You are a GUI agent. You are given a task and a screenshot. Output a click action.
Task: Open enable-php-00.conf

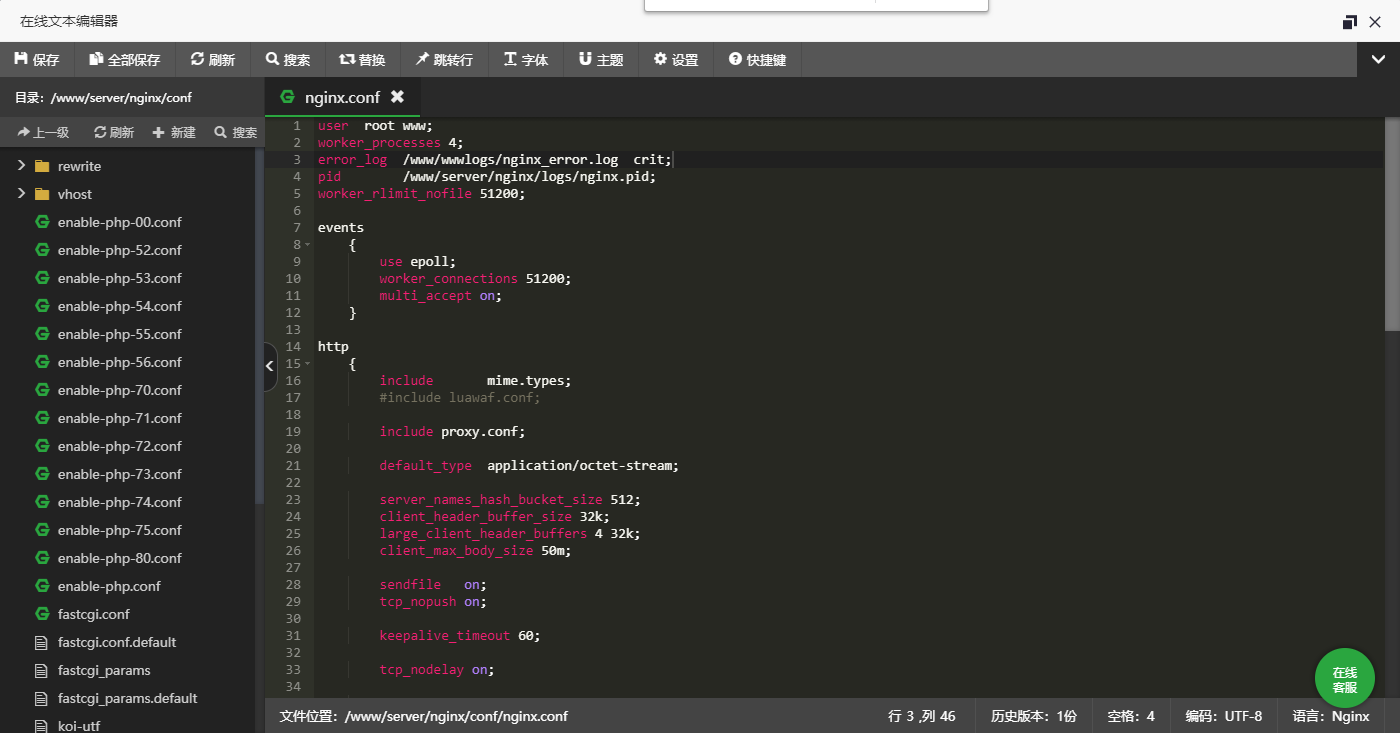tap(119, 222)
